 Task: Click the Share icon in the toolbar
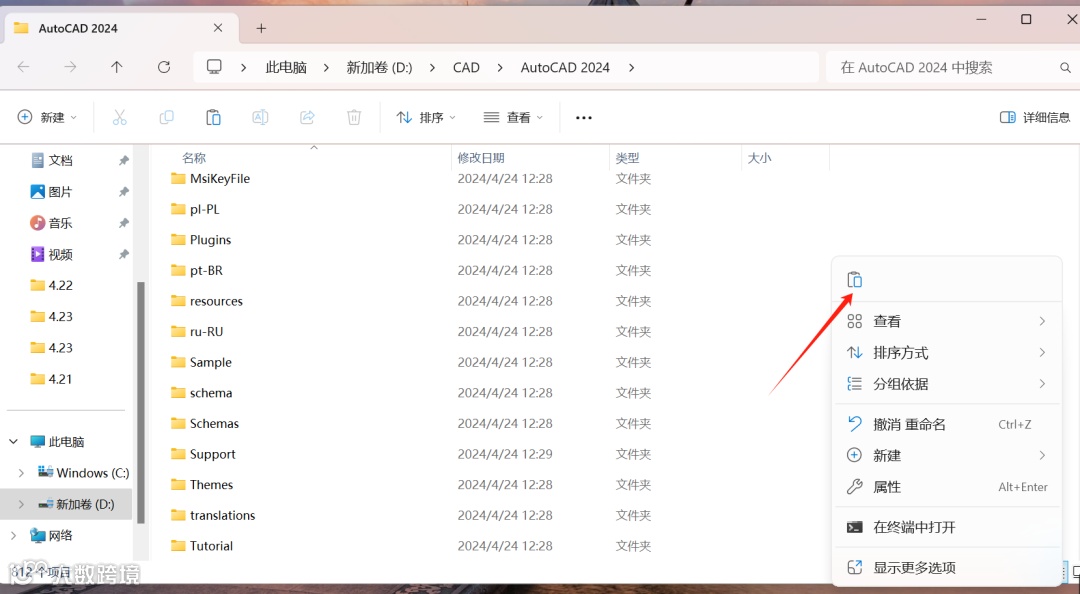click(307, 118)
